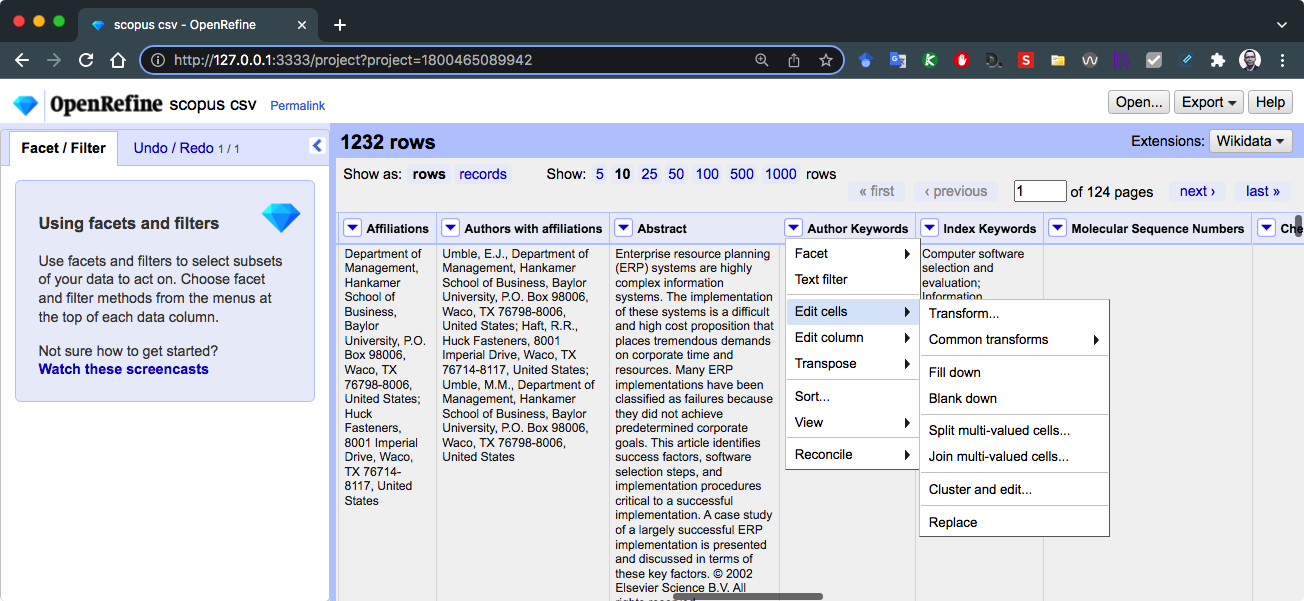Reload the page in the browser
The width and height of the screenshot is (1304, 601).
point(86,60)
